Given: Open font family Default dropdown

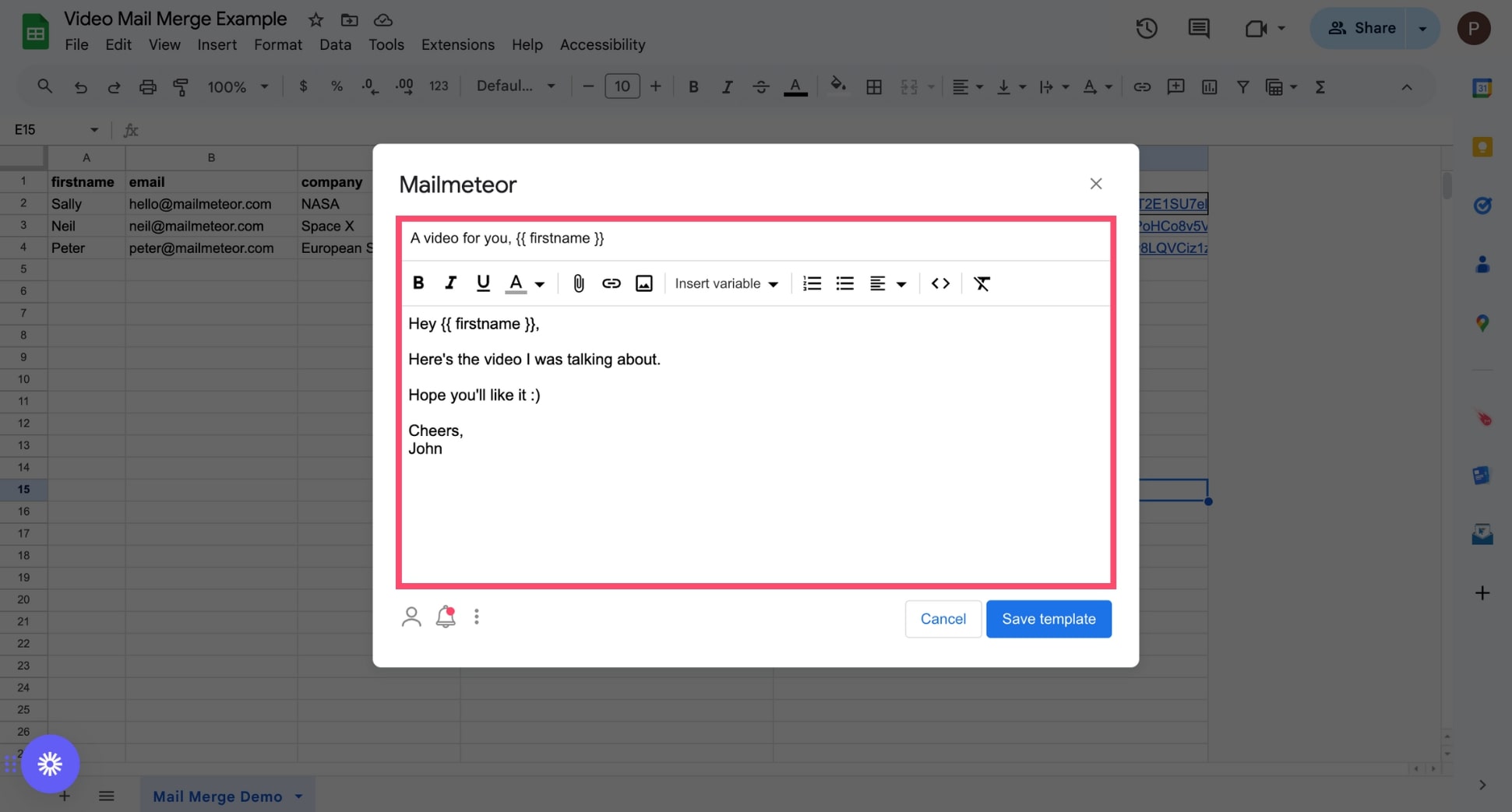Looking at the screenshot, I should tap(516, 86).
